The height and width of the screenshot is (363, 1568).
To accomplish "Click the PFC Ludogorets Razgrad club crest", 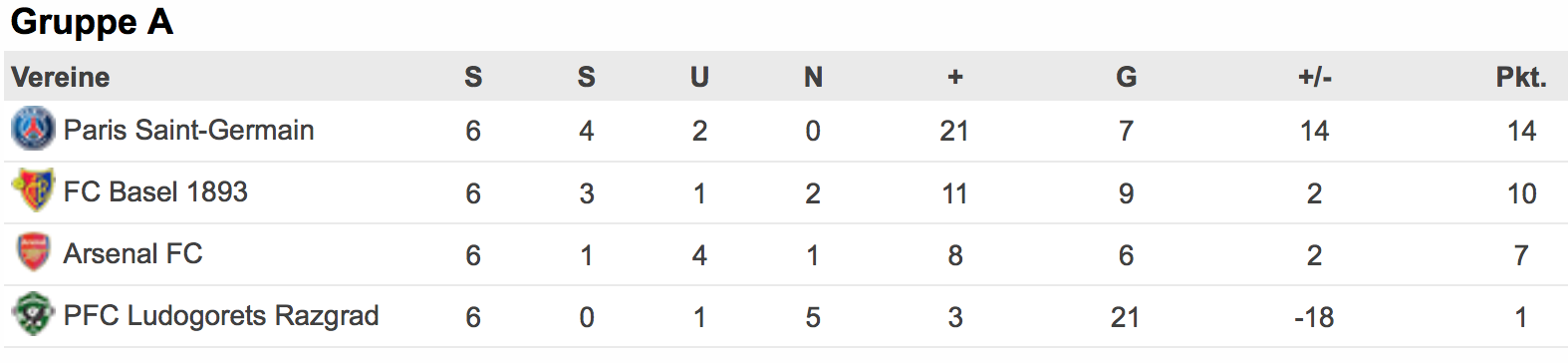I will [33, 315].
